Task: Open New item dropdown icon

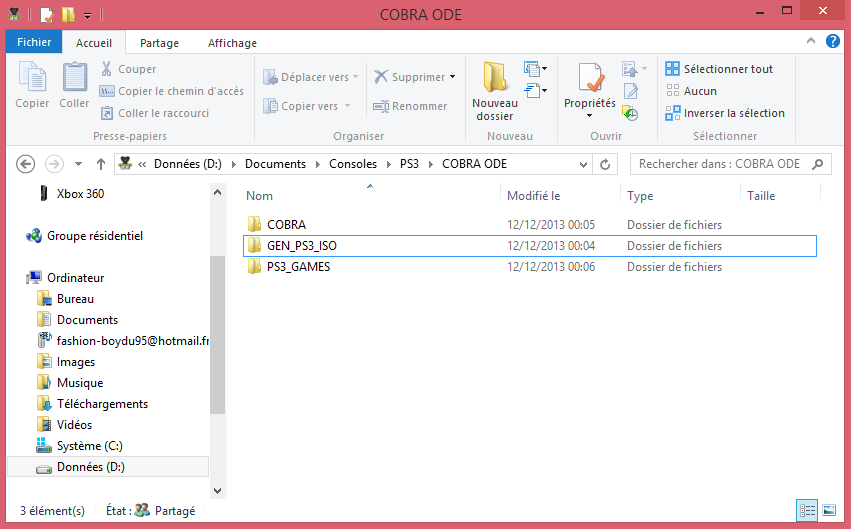Action: click(535, 69)
